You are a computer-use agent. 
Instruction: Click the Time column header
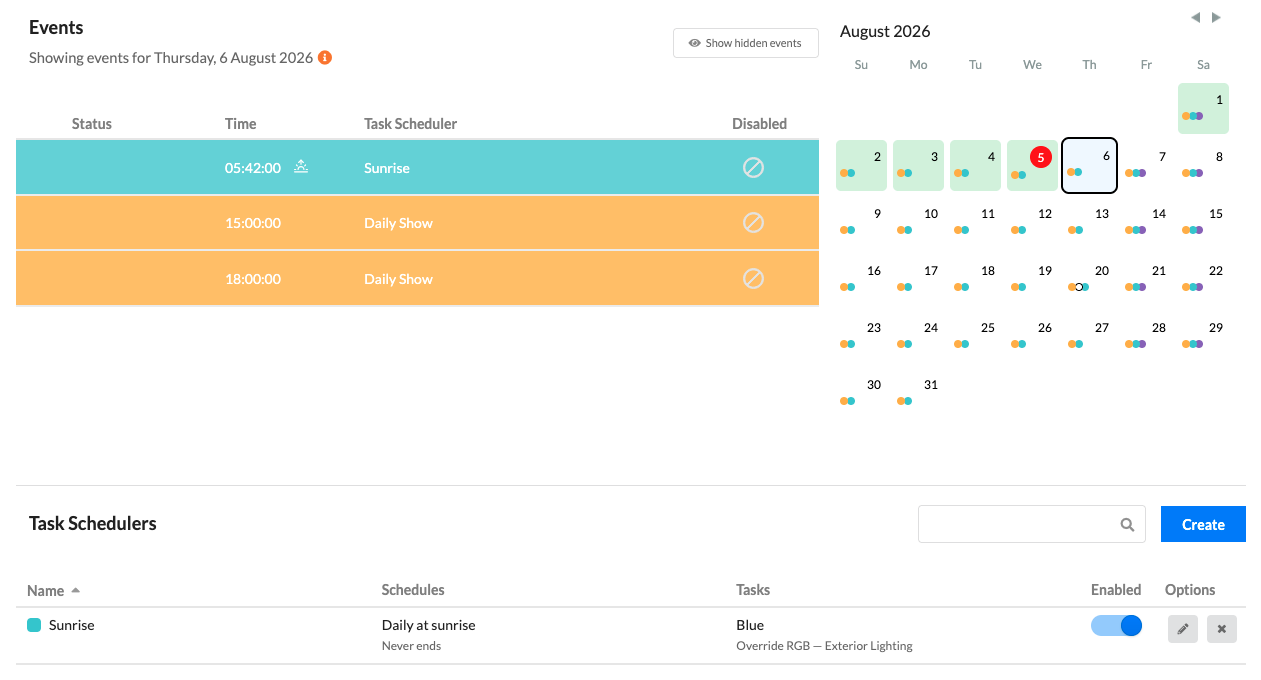click(240, 124)
